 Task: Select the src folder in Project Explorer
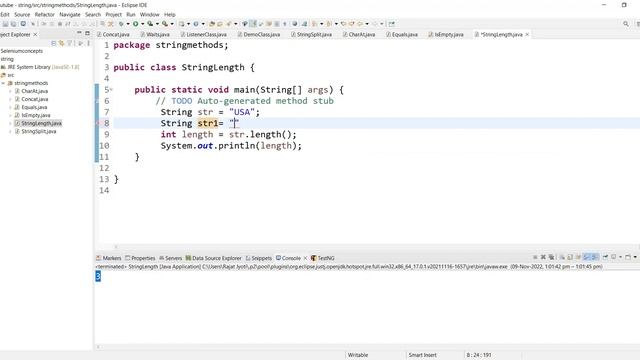coord(7,75)
